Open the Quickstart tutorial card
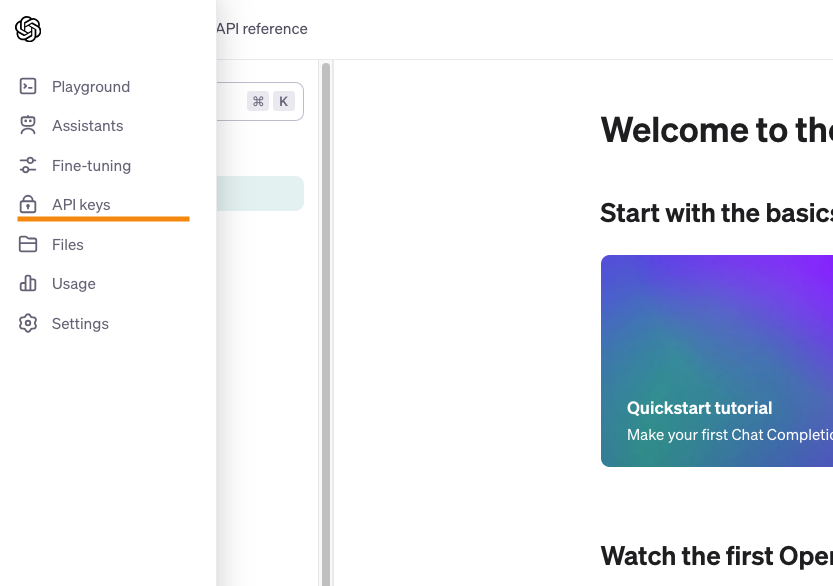This screenshot has height=586, width=833. 717,361
